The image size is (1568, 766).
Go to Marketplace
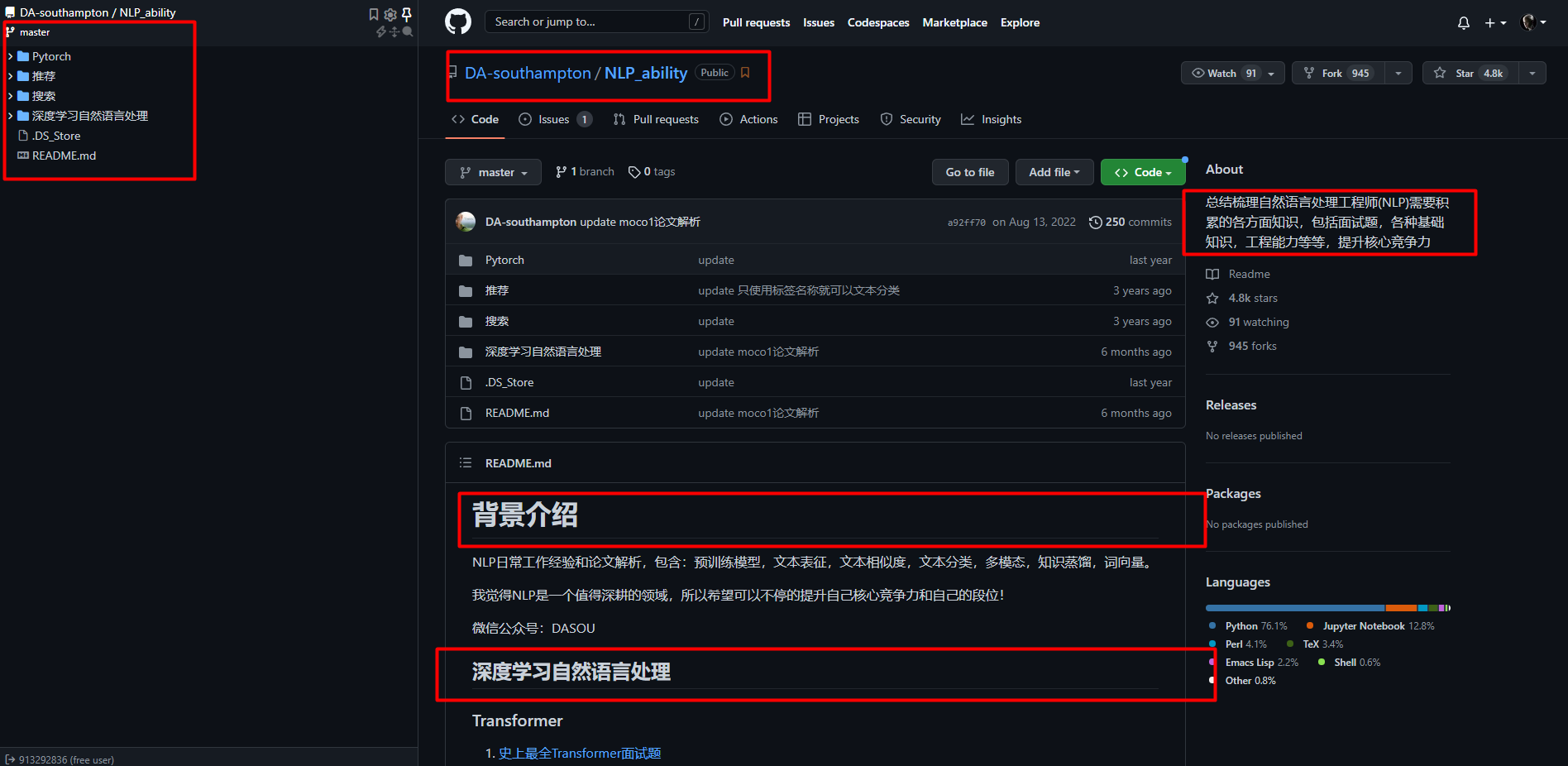pos(955,22)
